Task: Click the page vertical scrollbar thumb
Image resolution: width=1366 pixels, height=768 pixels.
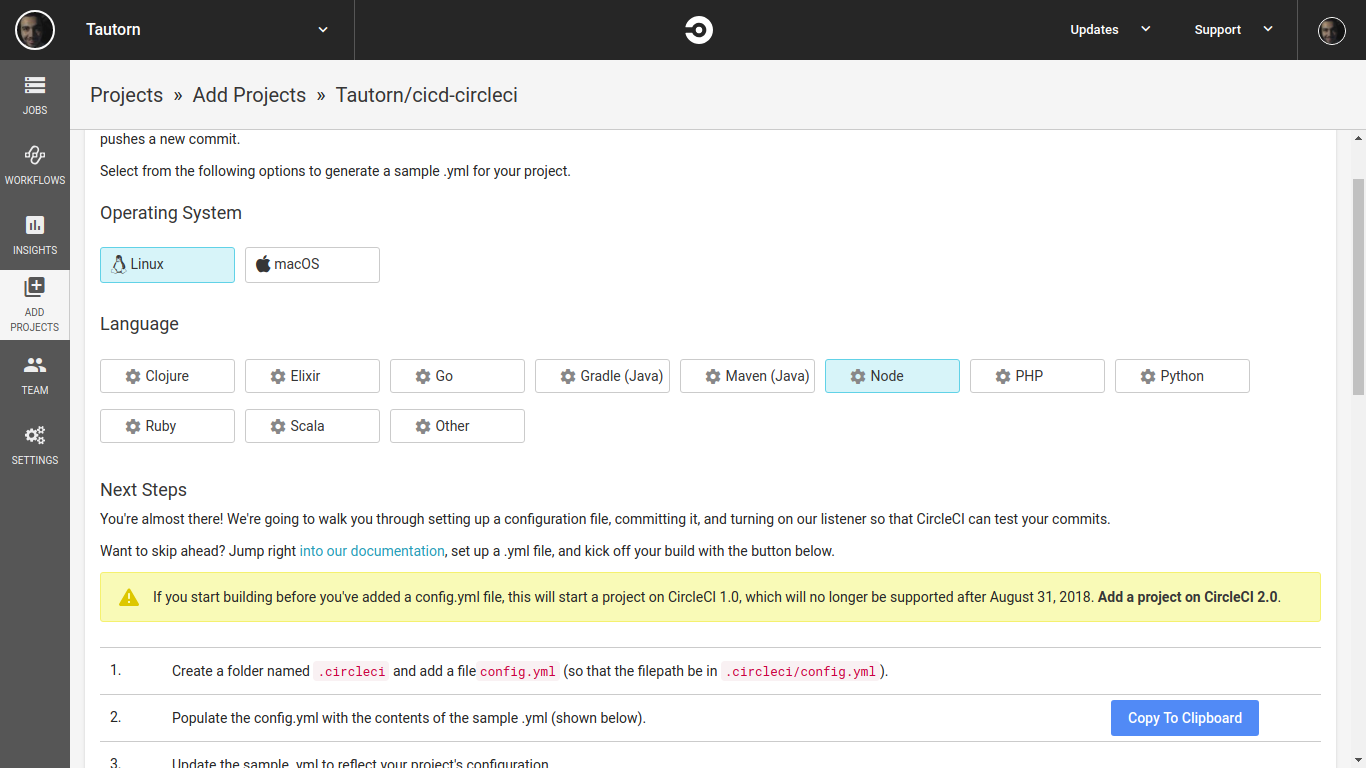Action: (1358, 287)
